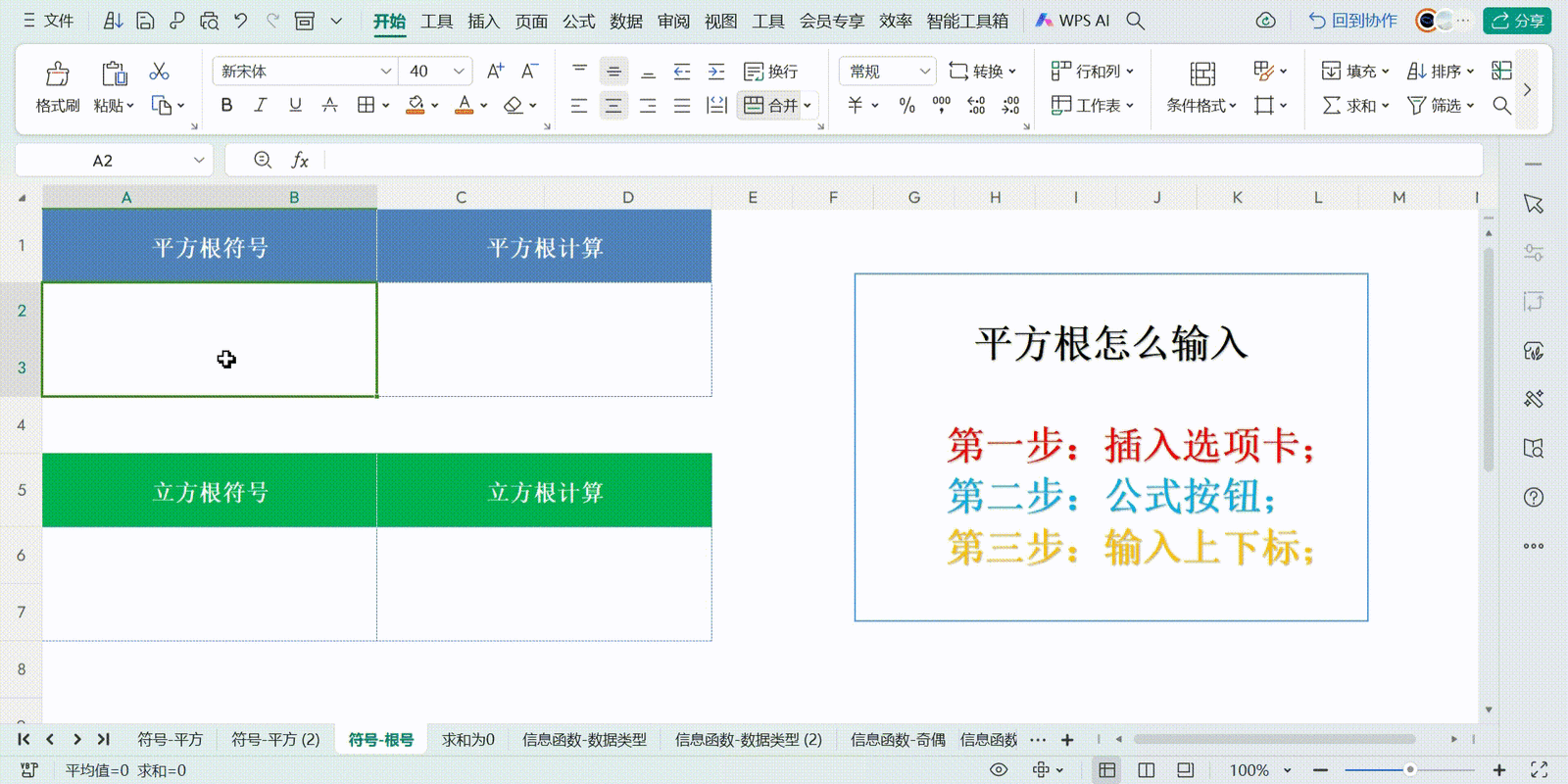The image size is (1568, 784).
Task: Click the 筛选 filter button
Action: [1441, 105]
